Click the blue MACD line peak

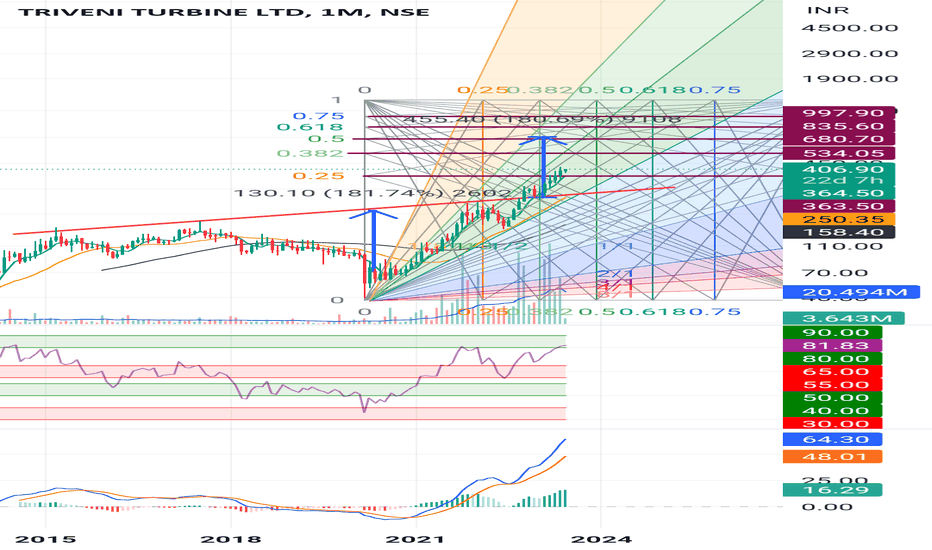[x=564, y=441]
